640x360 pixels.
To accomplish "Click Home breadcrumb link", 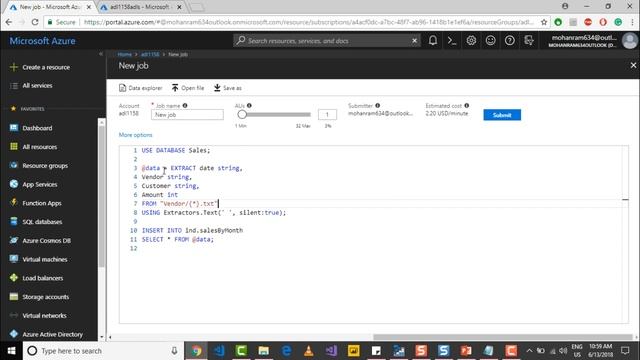I will tap(124, 54).
